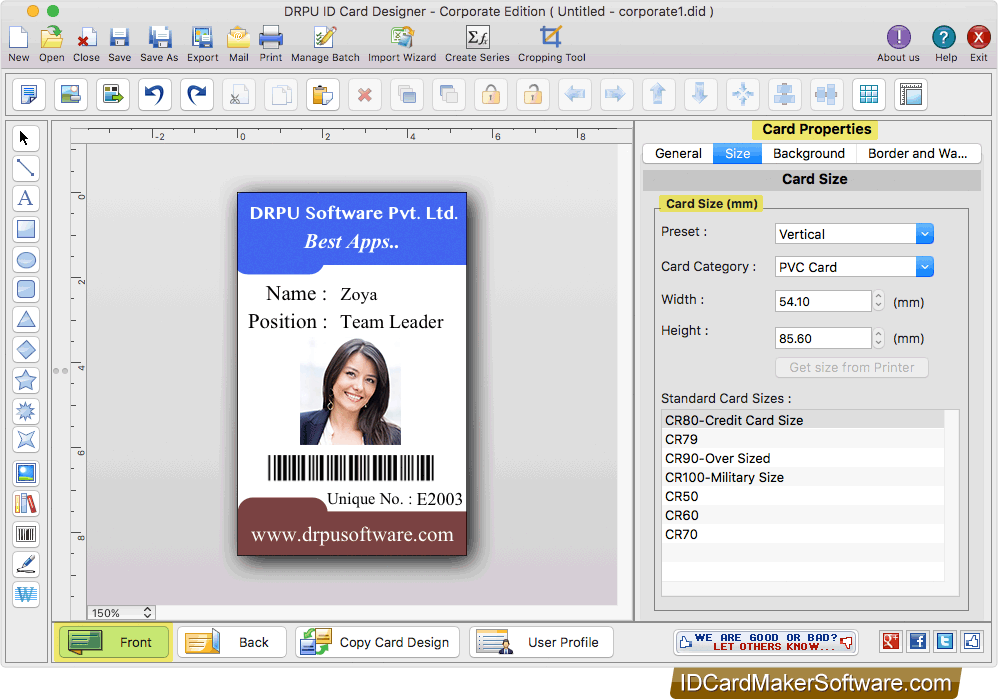Viewport: 998px width, 699px height.
Task: Click the Height input field
Action: click(x=823, y=338)
